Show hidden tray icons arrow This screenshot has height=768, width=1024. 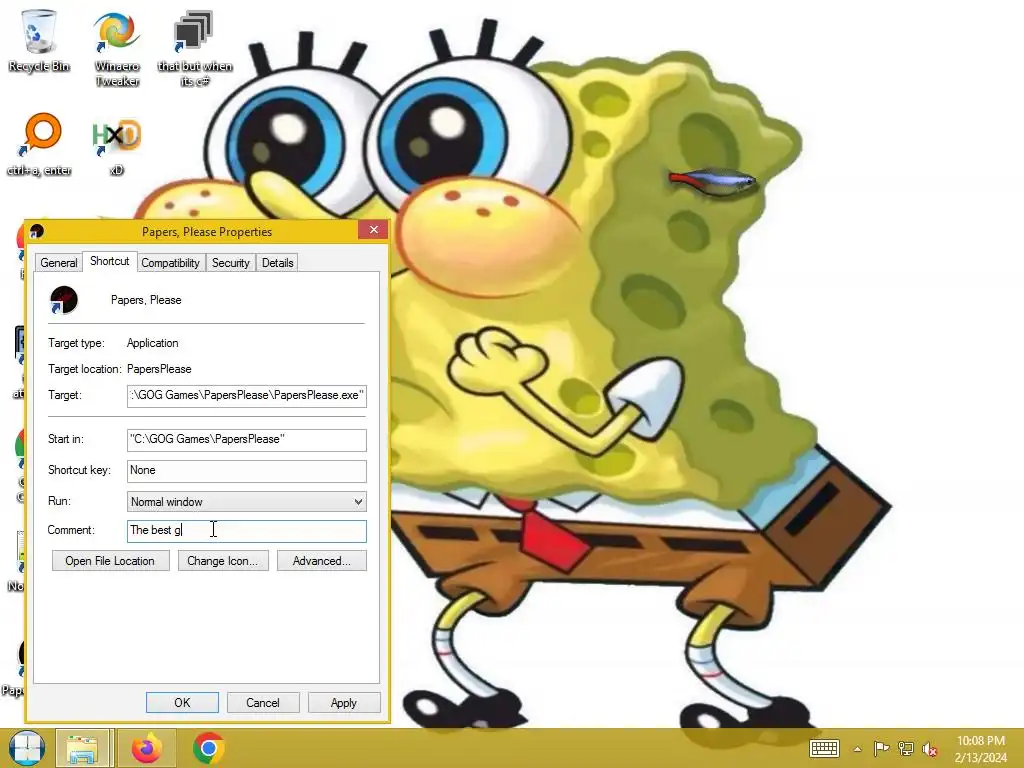pyautogui.click(x=857, y=749)
